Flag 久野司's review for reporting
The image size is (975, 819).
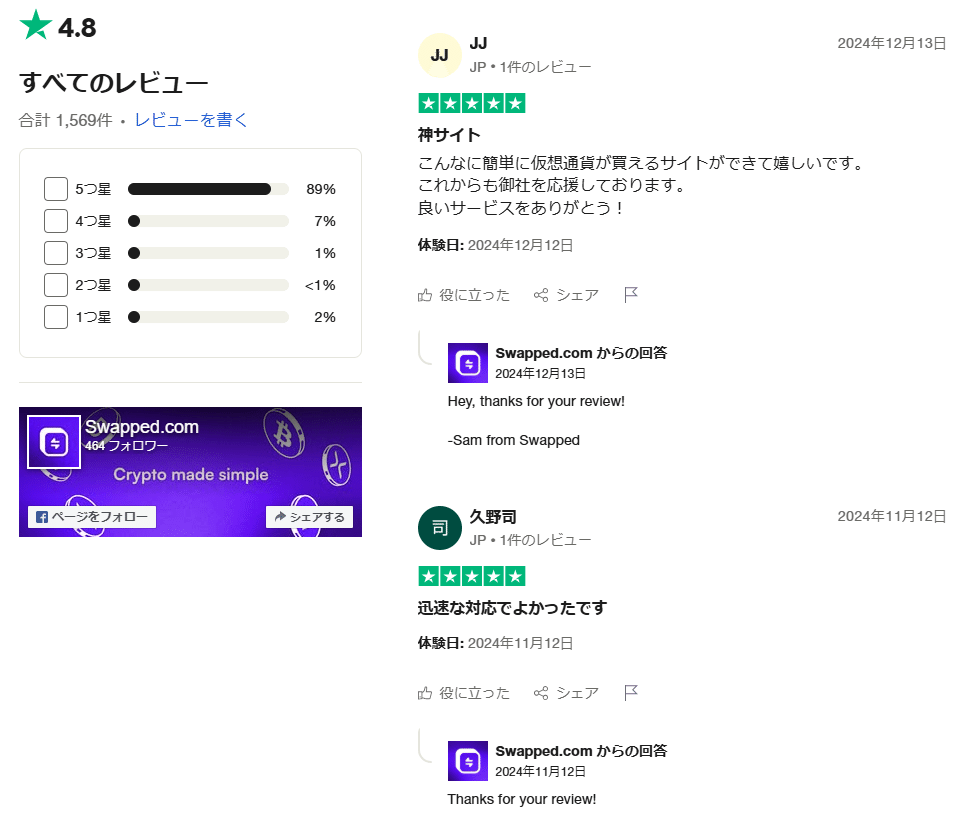pos(630,691)
